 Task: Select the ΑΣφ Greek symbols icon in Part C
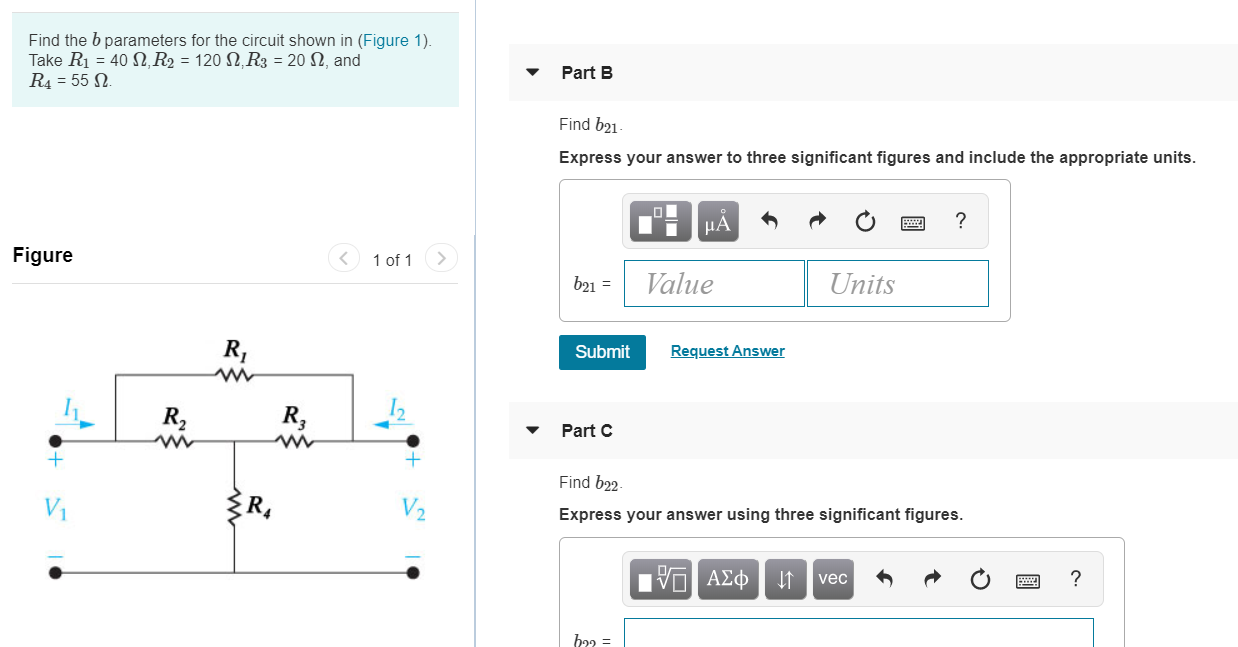tap(728, 578)
